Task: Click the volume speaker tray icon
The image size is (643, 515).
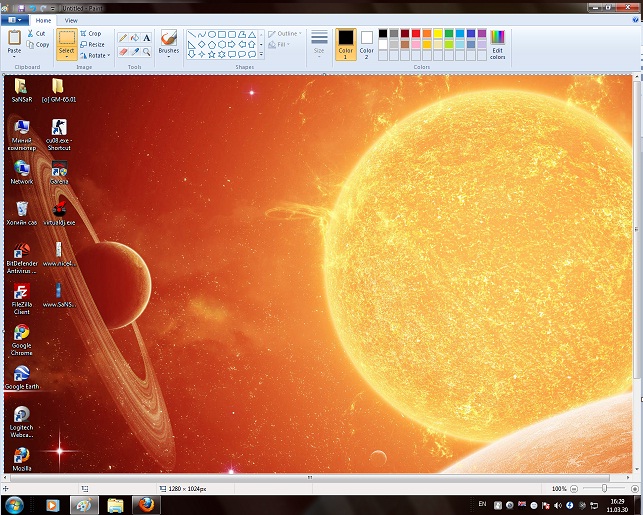Action: 558,506
